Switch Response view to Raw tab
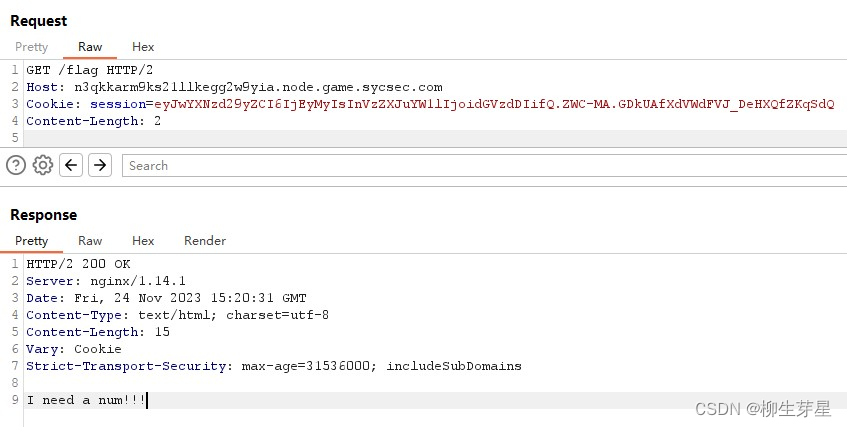Screen dimensions: 847x427 90,241
